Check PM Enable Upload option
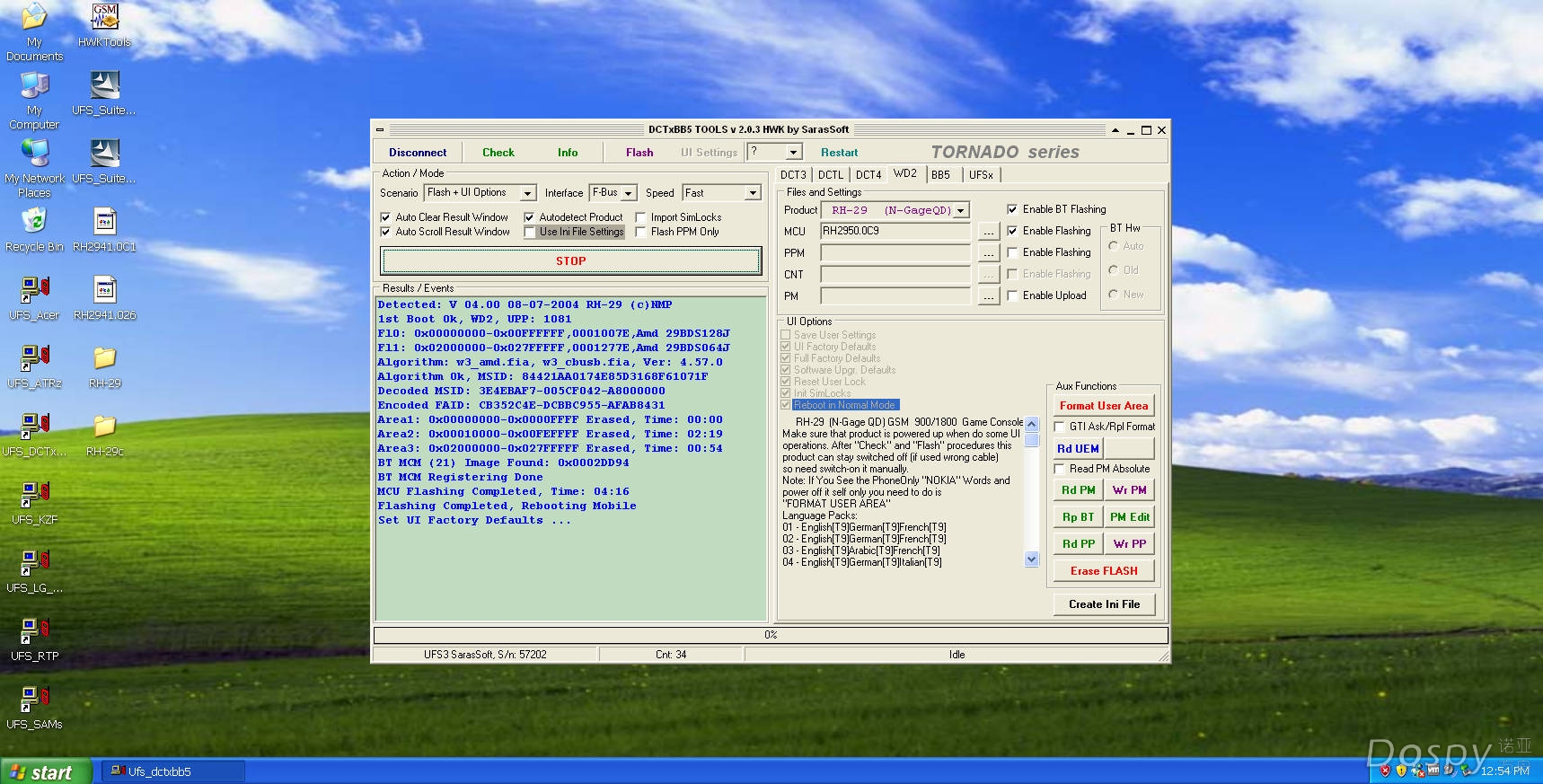Image resolution: width=1543 pixels, height=784 pixels. pyautogui.click(x=1012, y=295)
